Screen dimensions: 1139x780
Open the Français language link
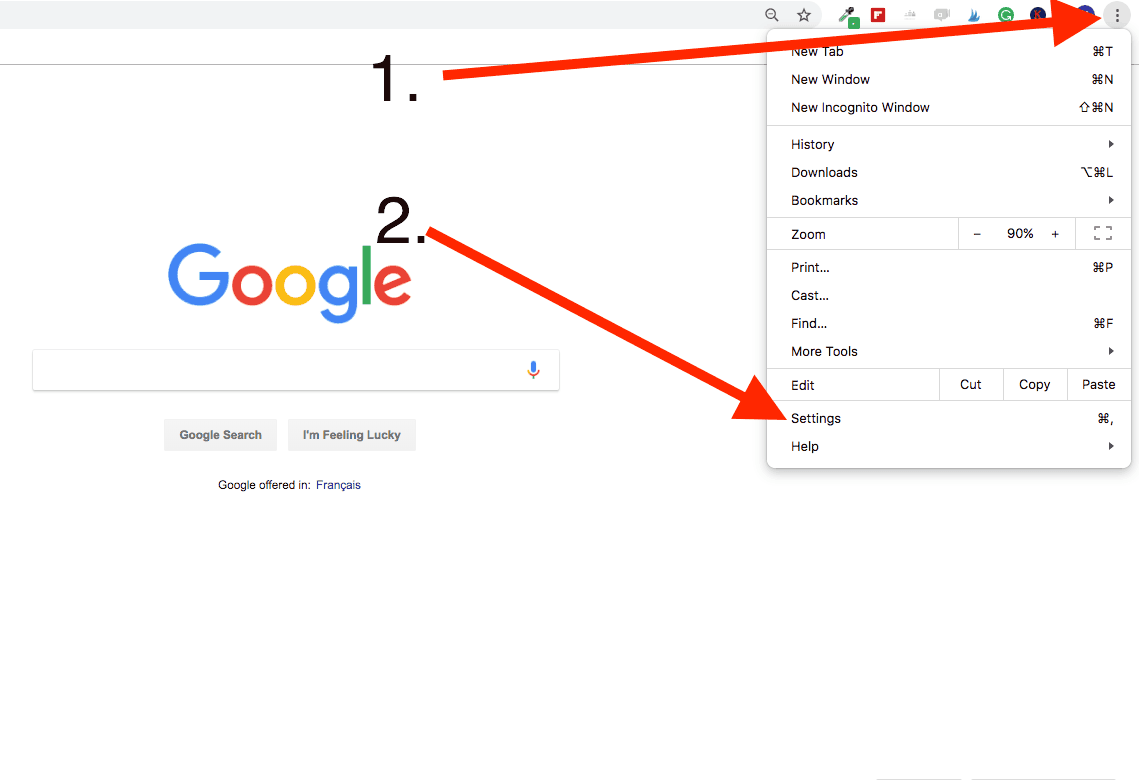point(338,485)
